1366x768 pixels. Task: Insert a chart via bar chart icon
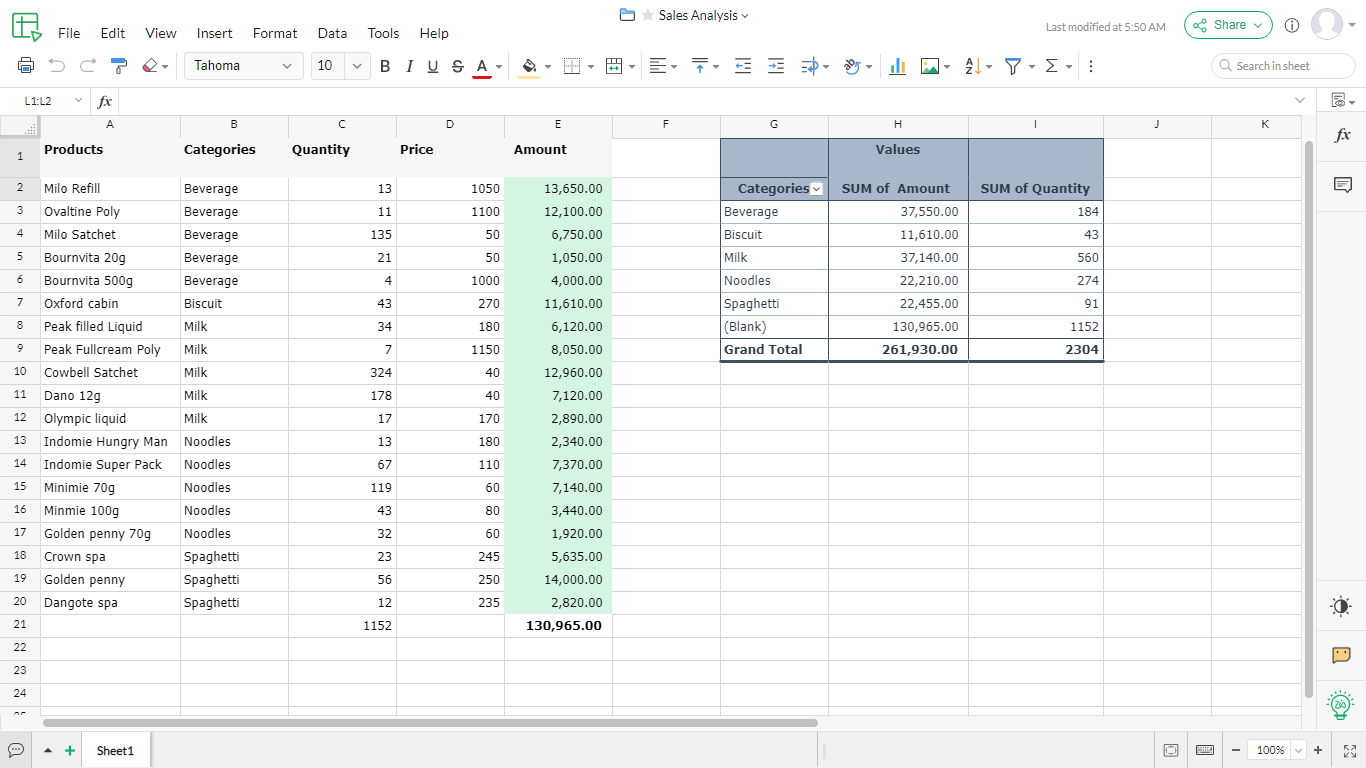pyautogui.click(x=898, y=66)
